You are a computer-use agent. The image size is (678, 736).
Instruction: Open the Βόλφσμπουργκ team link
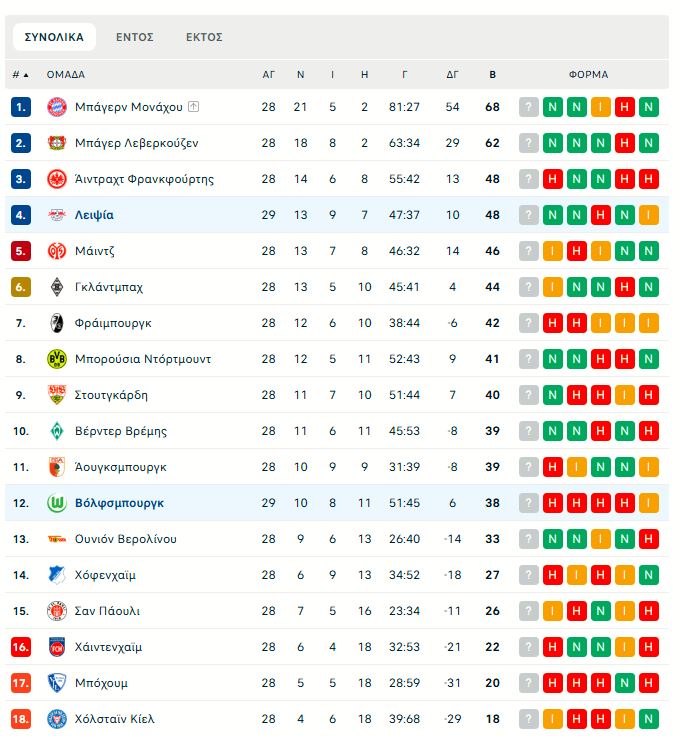119,503
